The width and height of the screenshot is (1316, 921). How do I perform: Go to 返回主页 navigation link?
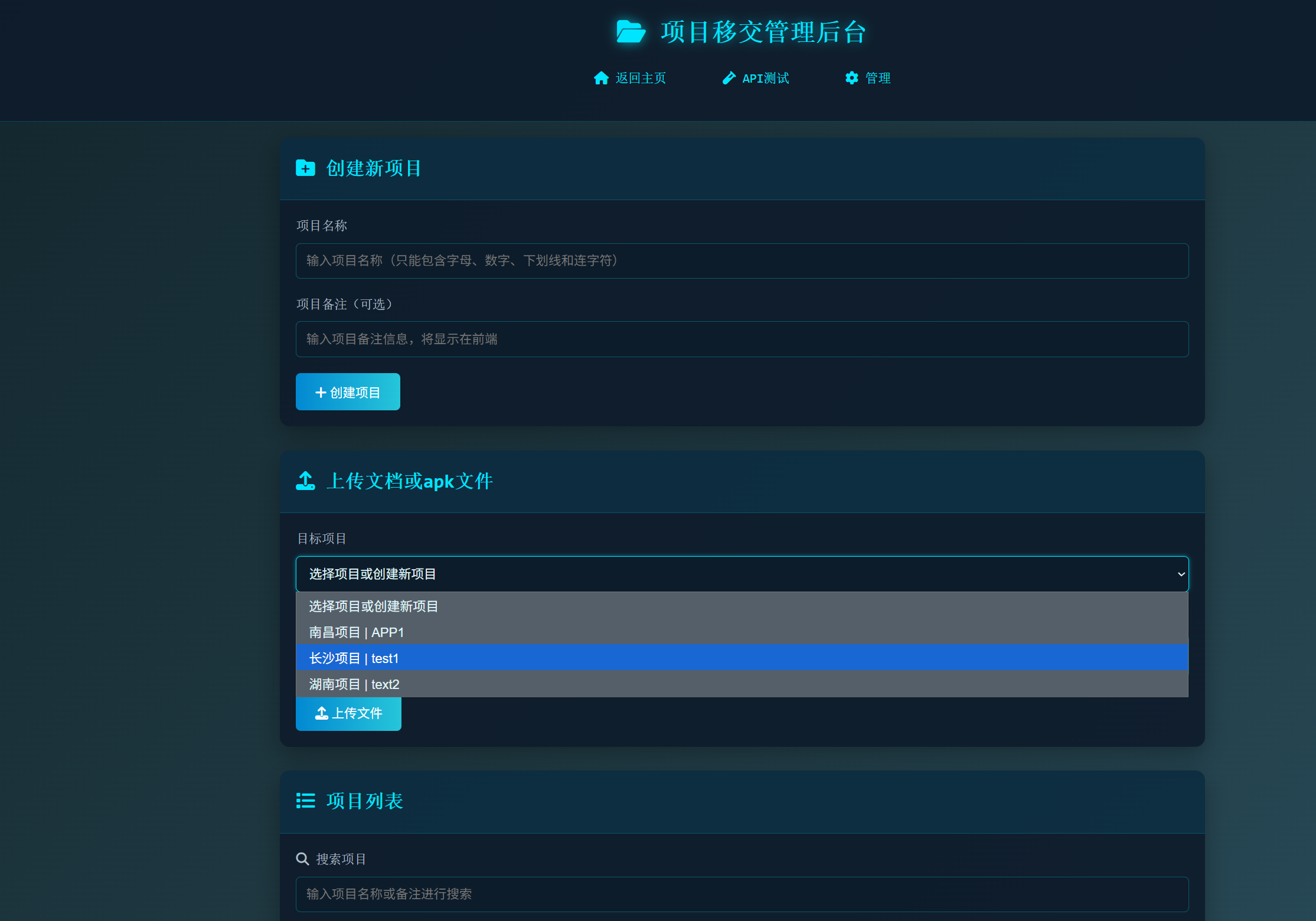click(641, 78)
